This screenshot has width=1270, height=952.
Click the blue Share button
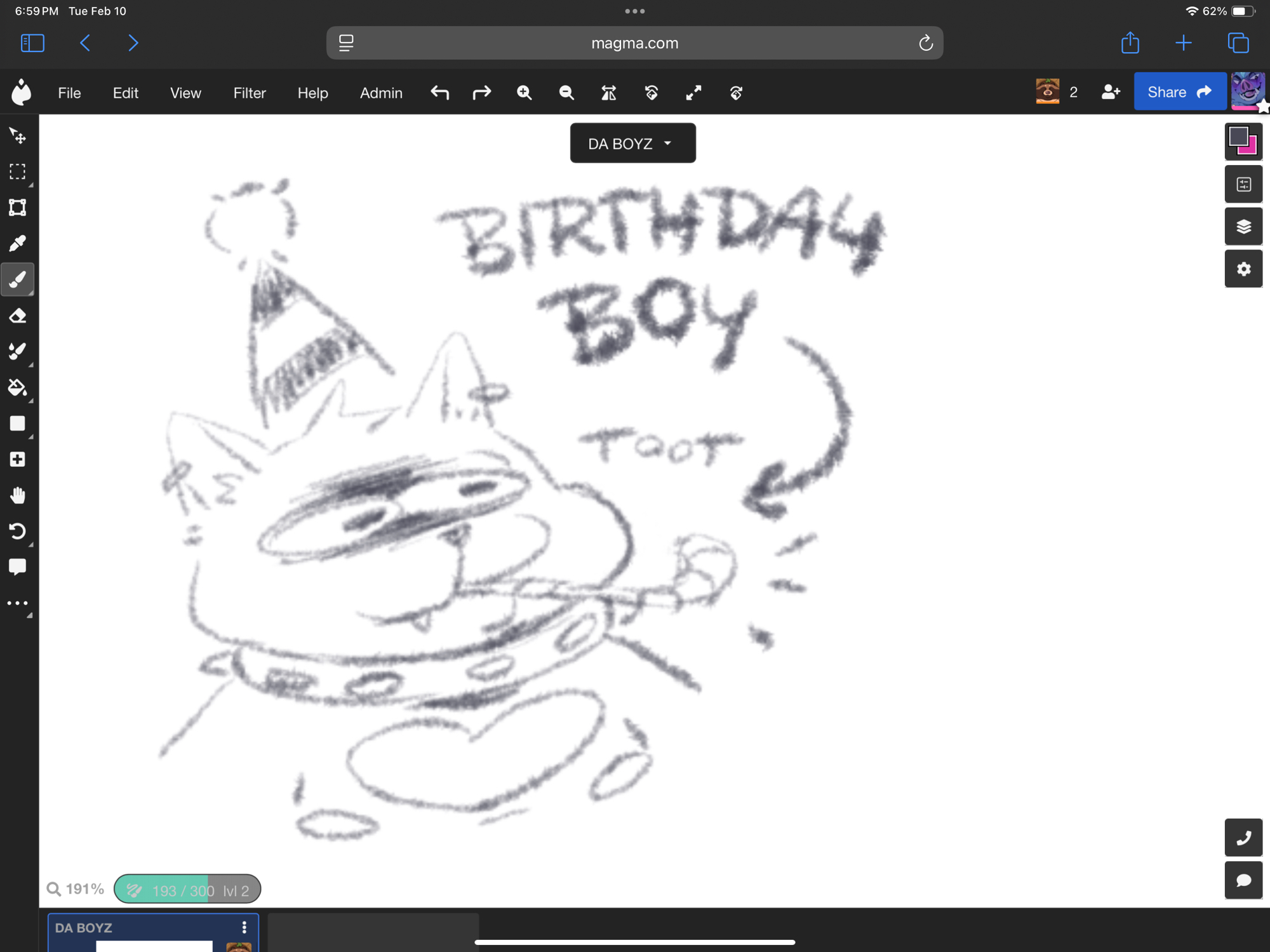click(x=1179, y=92)
